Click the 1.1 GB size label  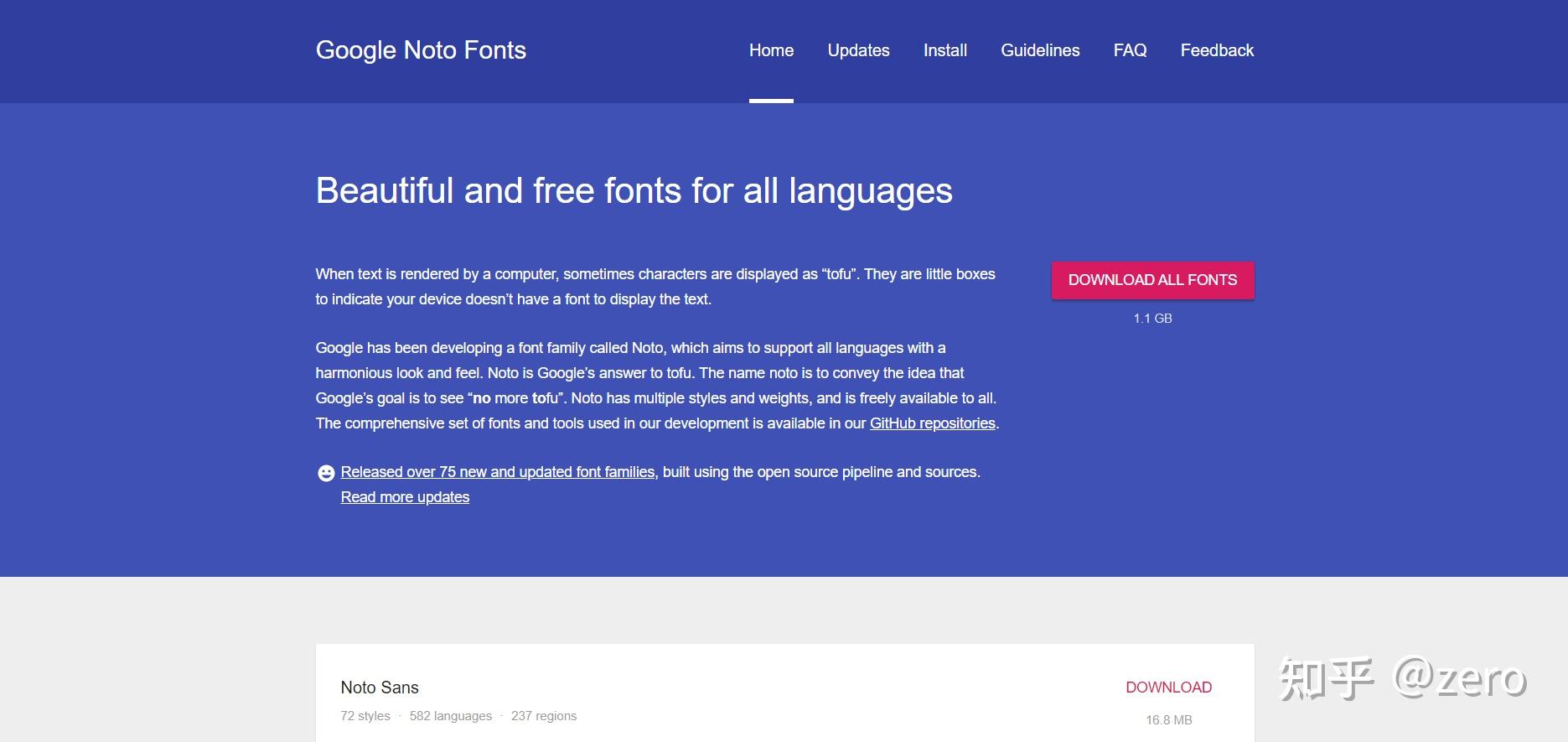click(1152, 319)
